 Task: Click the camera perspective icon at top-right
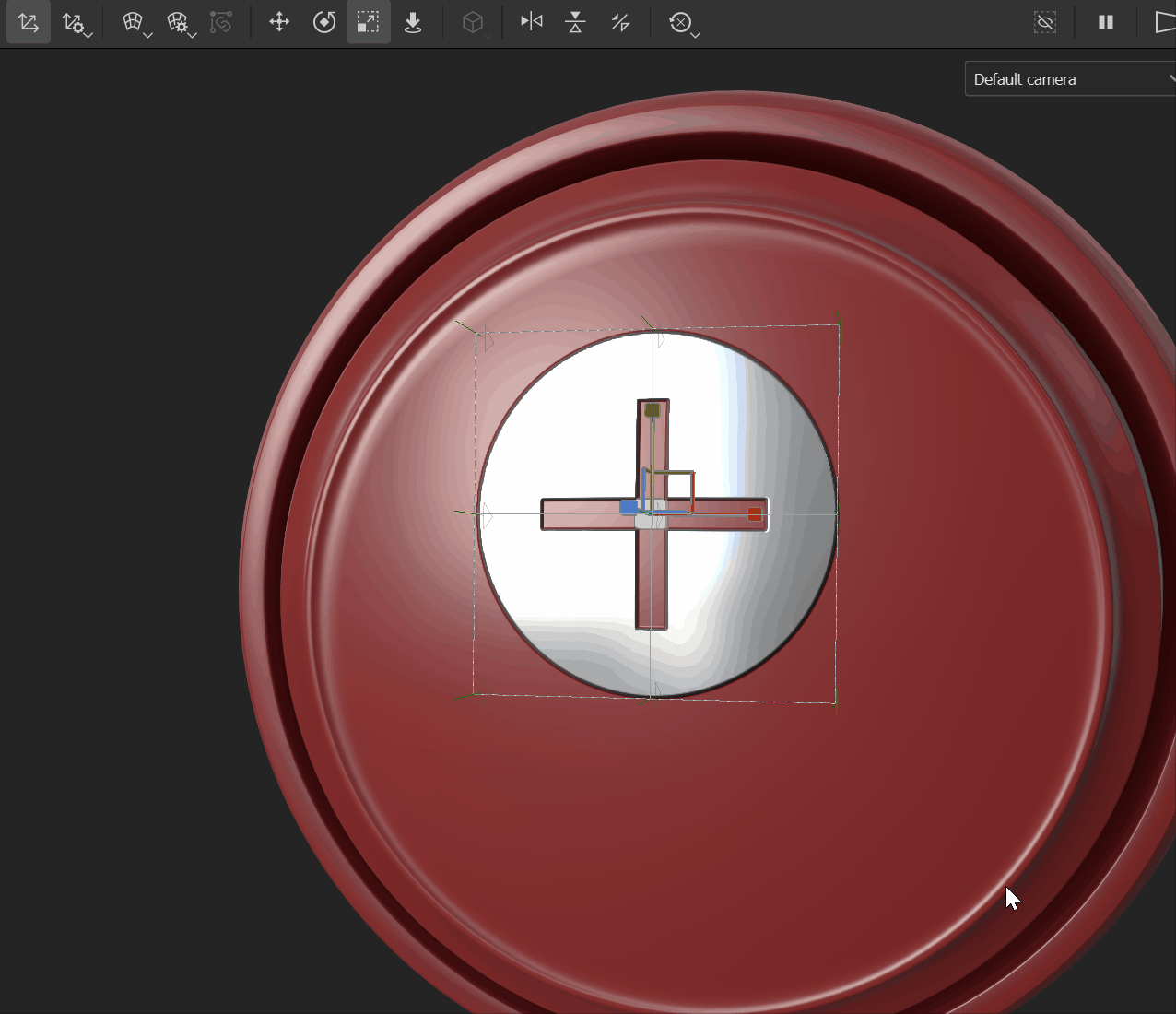click(1165, 22)
